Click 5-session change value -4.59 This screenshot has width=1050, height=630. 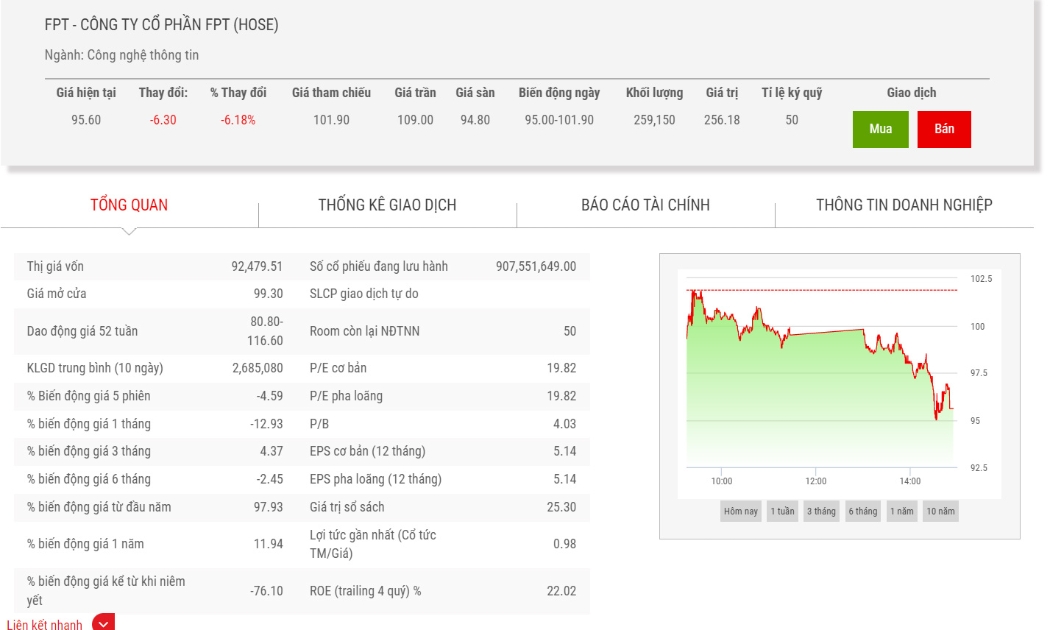point(269,396)
